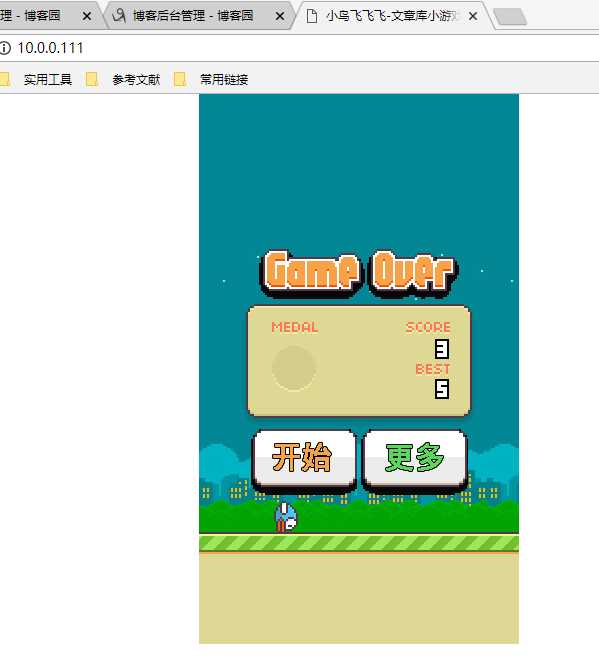The height and width of the screenshot is (667, 599).
Task: Close the 小鸟飞飞飞 tab
Action: click(x=473, y=17)
